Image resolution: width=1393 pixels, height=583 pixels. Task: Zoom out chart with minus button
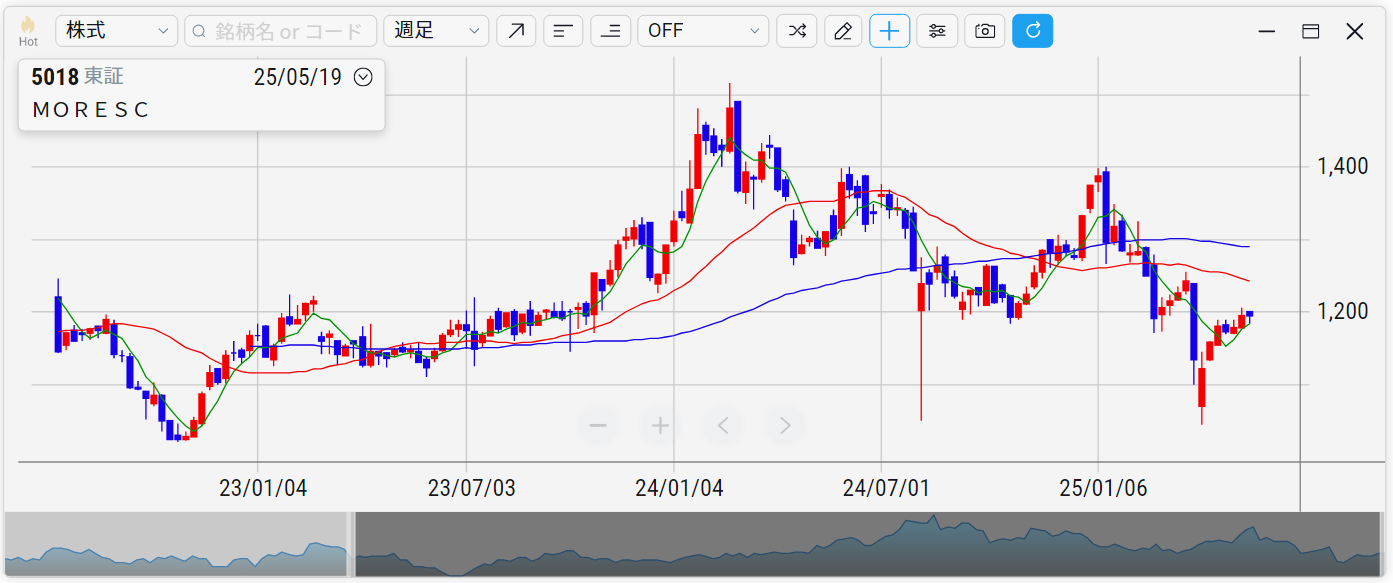(598, 426)
